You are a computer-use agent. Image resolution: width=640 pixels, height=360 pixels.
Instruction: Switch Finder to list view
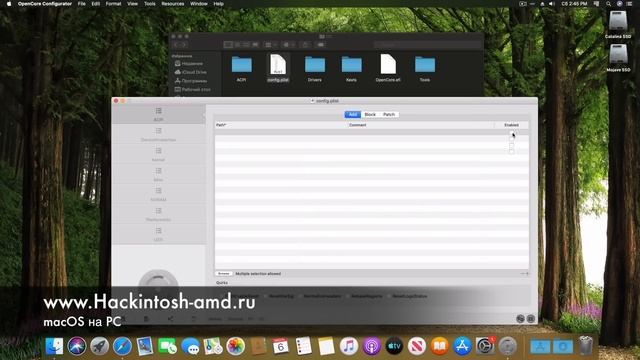(x=238, y=44)
